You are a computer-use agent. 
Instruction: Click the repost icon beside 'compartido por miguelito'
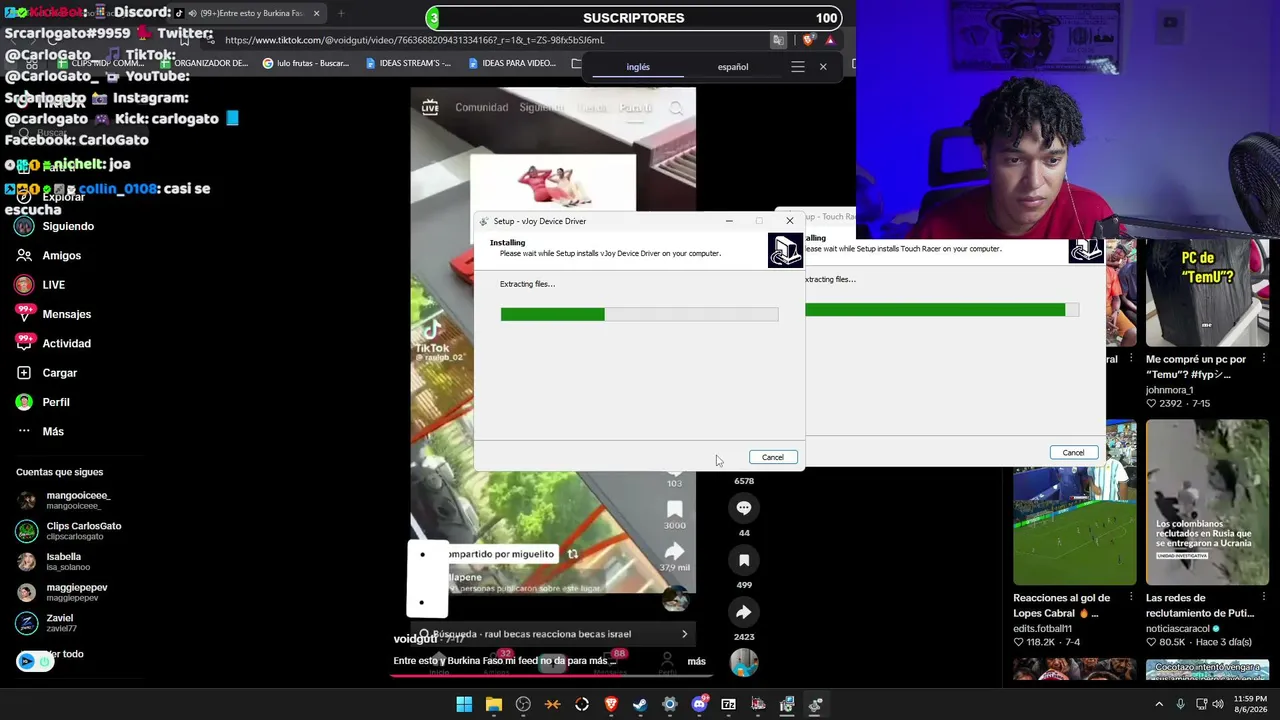(x=573, y=554)
